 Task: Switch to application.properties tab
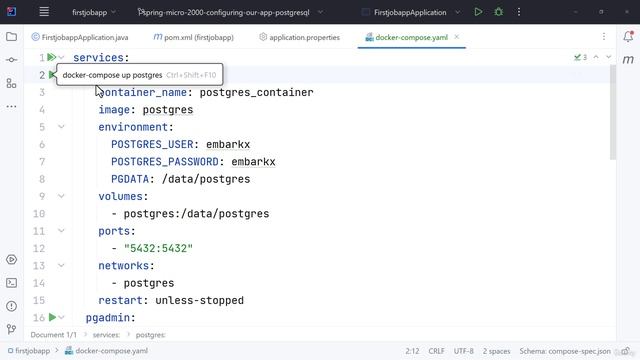pos(299,37)
